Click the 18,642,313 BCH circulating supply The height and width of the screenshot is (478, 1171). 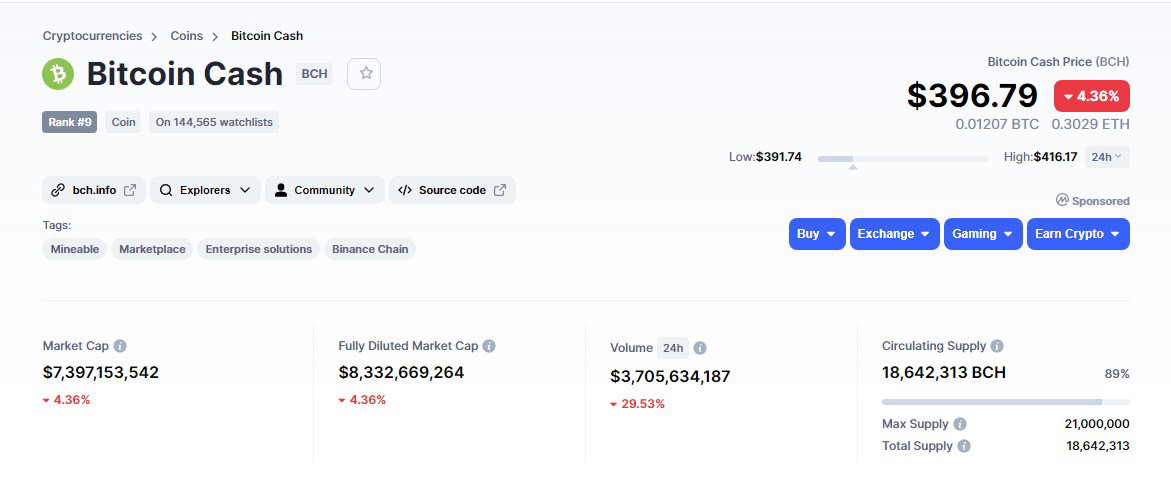[x=944, y=372]
